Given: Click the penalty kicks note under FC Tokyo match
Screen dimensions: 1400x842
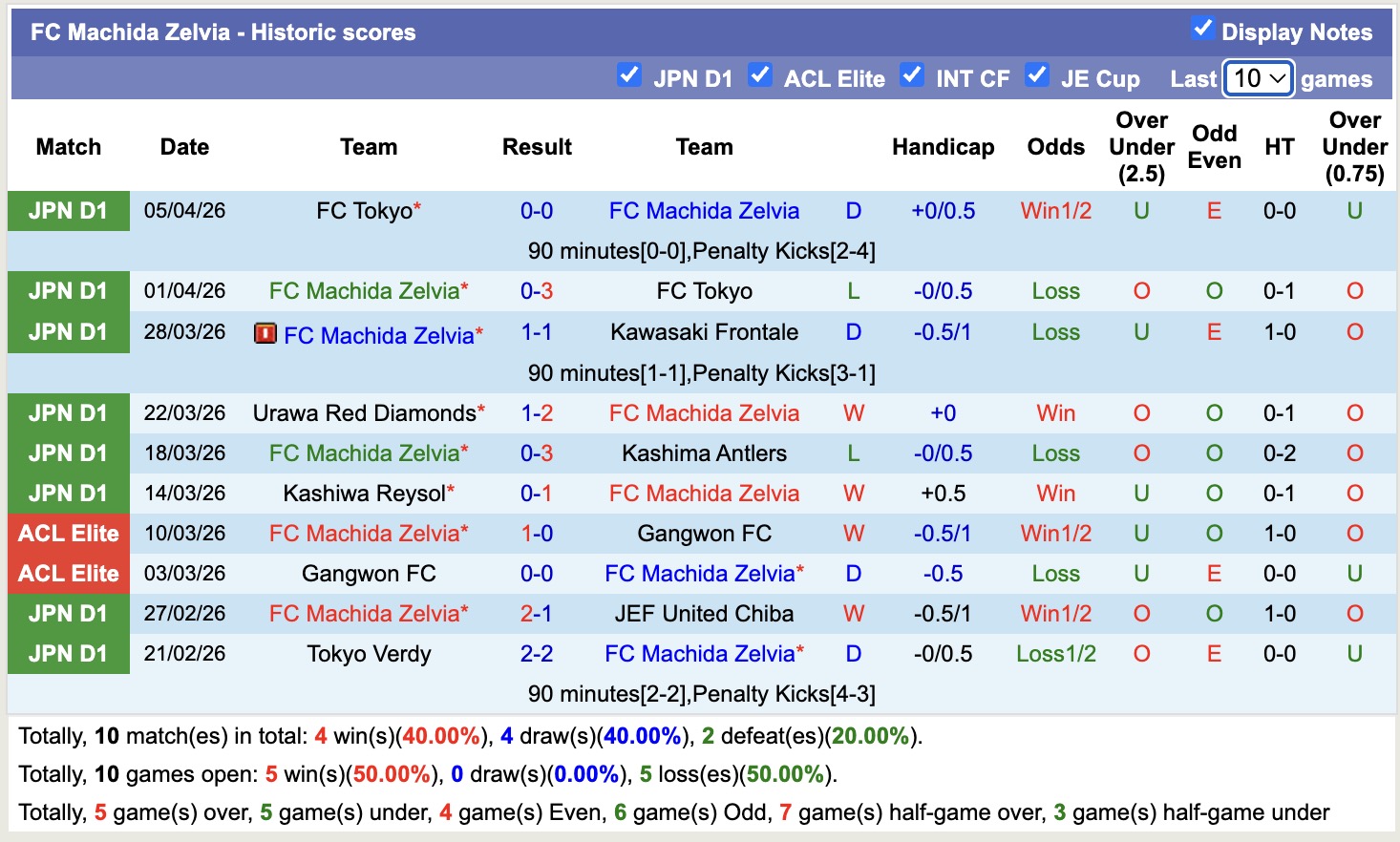Looking at the screenshot, I should (x=704, y=251).
